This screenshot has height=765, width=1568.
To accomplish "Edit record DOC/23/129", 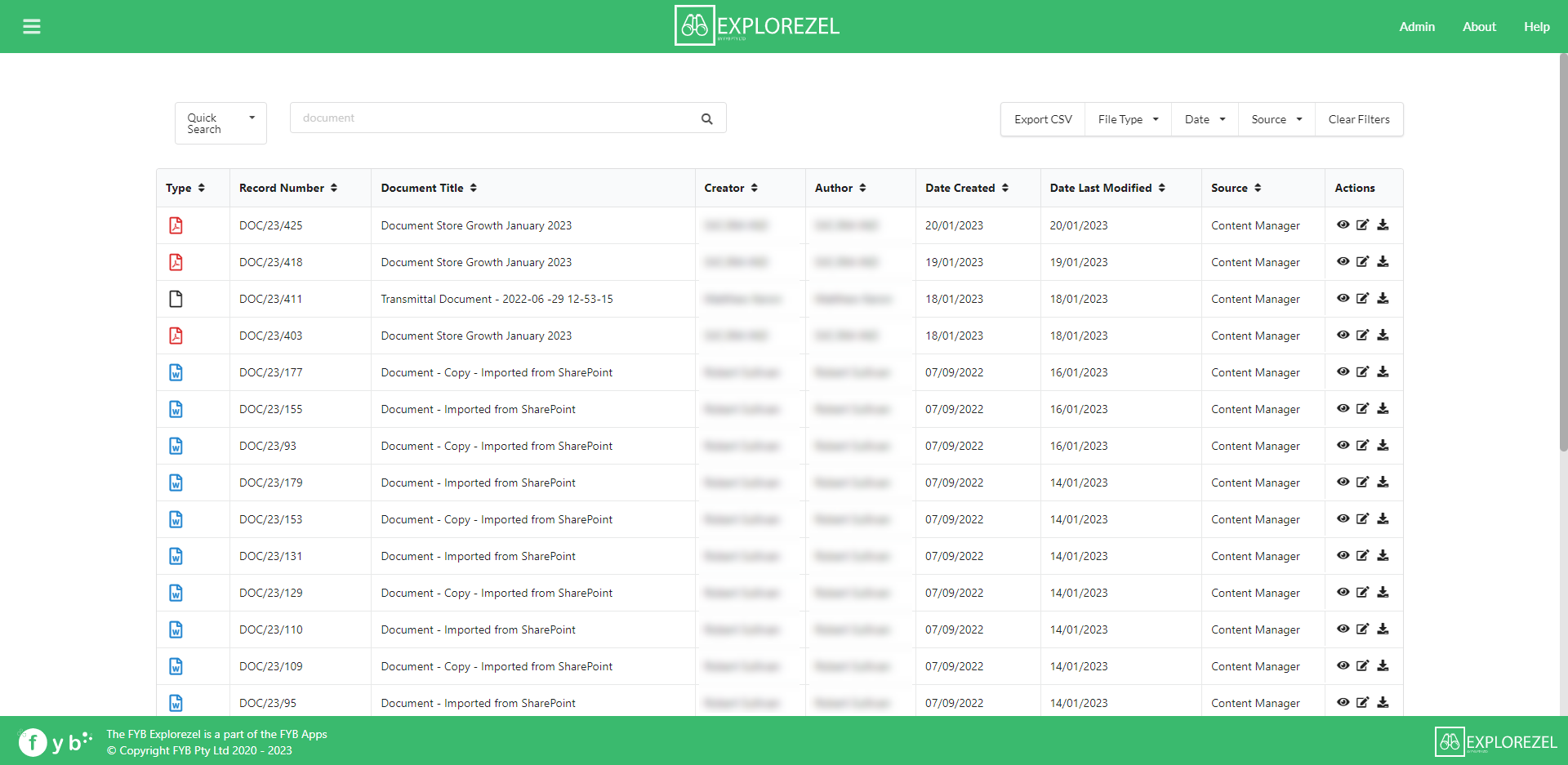I will pyautogui.click(x=1363, y=592).
